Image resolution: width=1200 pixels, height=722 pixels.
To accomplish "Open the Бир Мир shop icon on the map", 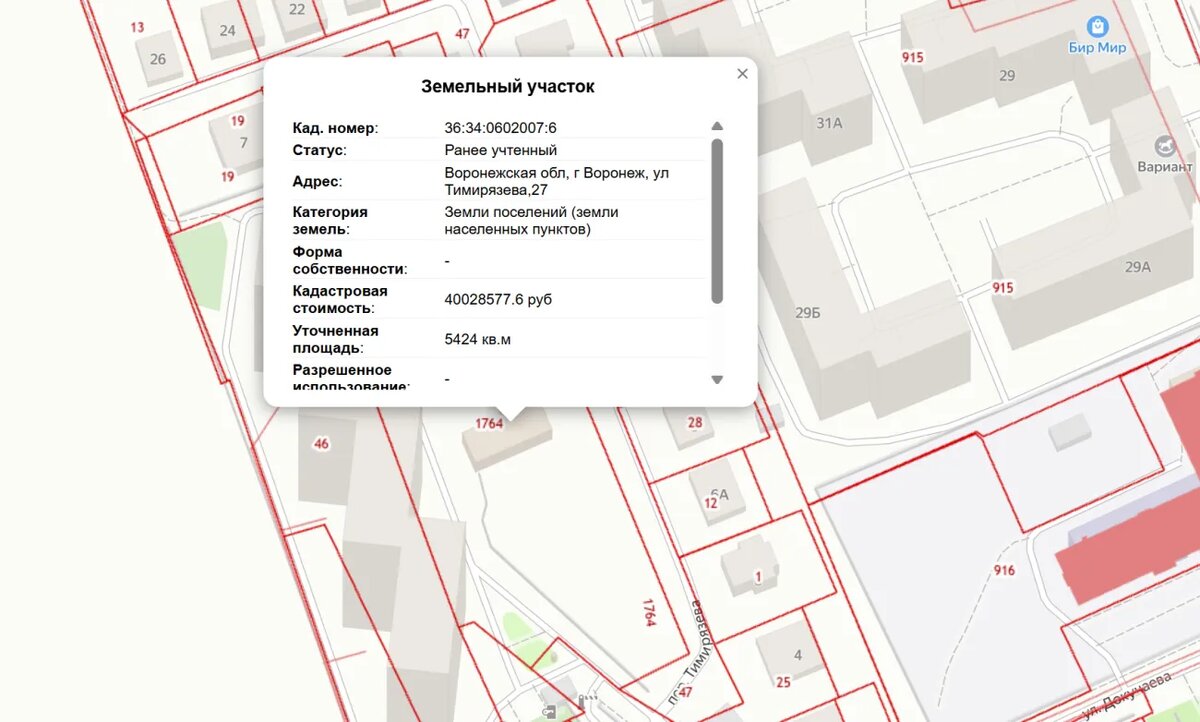I will pyautogui.click(x=1098, y=27).
